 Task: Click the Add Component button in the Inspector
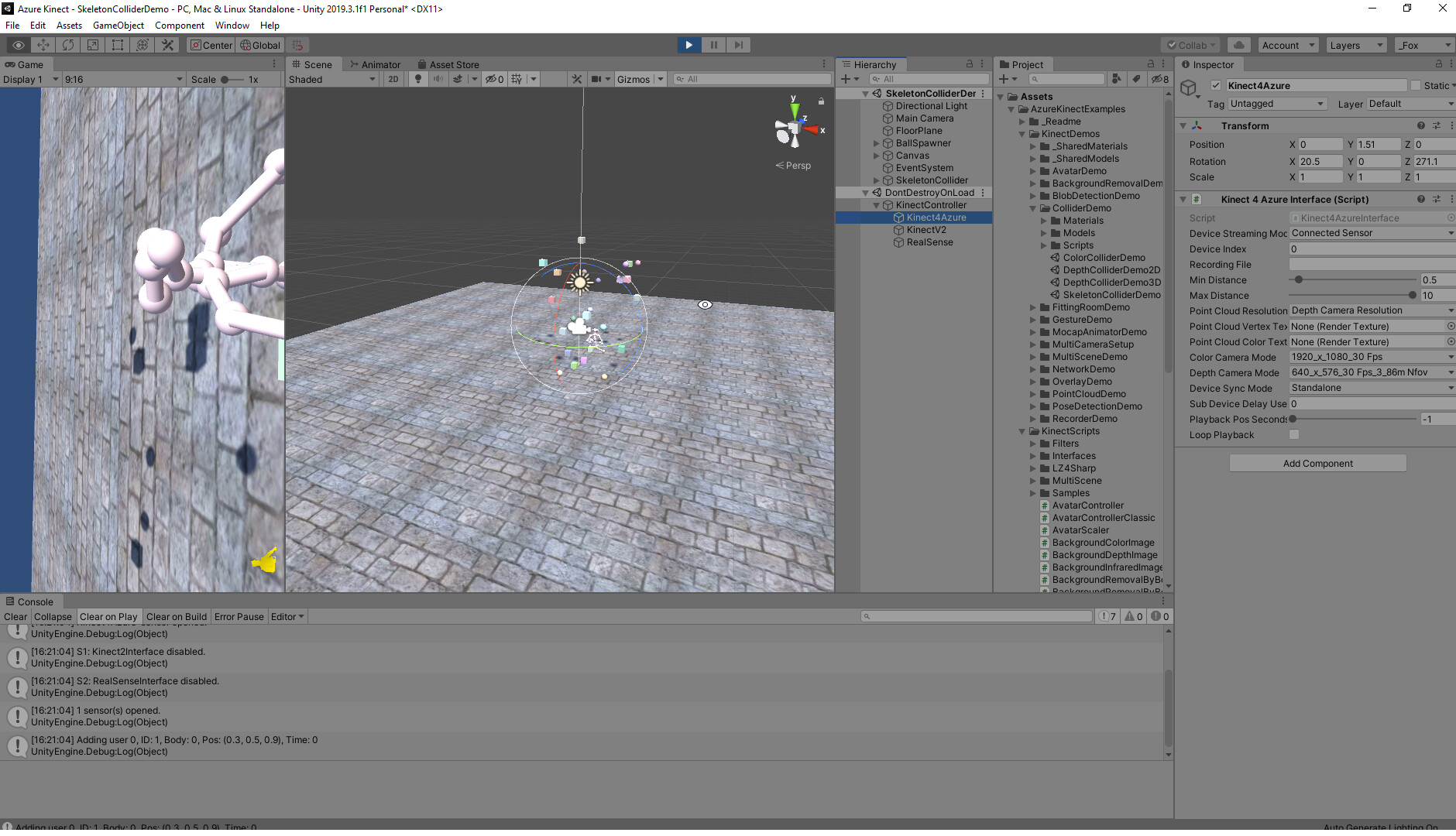[x=1317, y=463]
